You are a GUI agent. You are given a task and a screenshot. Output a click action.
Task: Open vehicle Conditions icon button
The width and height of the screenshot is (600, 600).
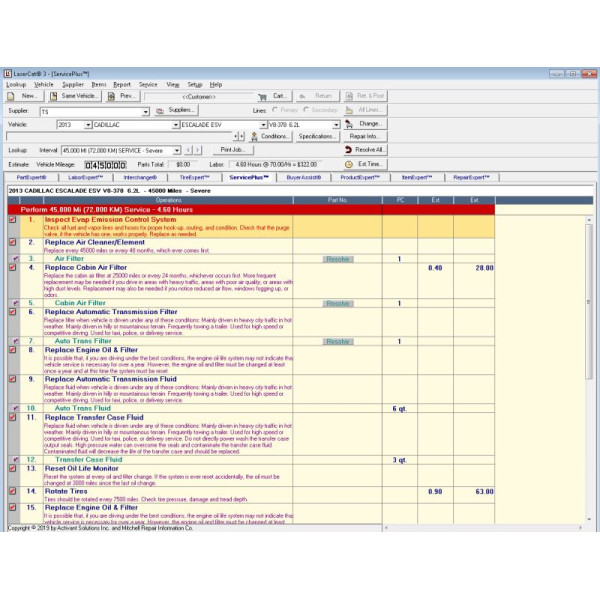tap(255, 136)
